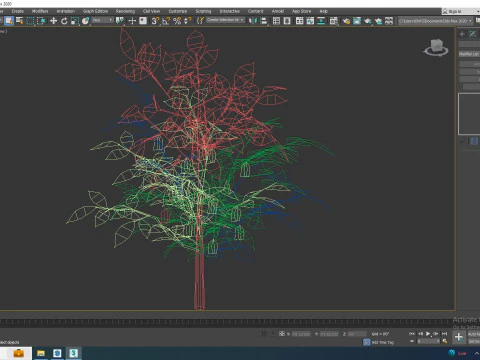480x360 pixels.
Task: Click the Mirror tool icon
Action: pos(253,21)
